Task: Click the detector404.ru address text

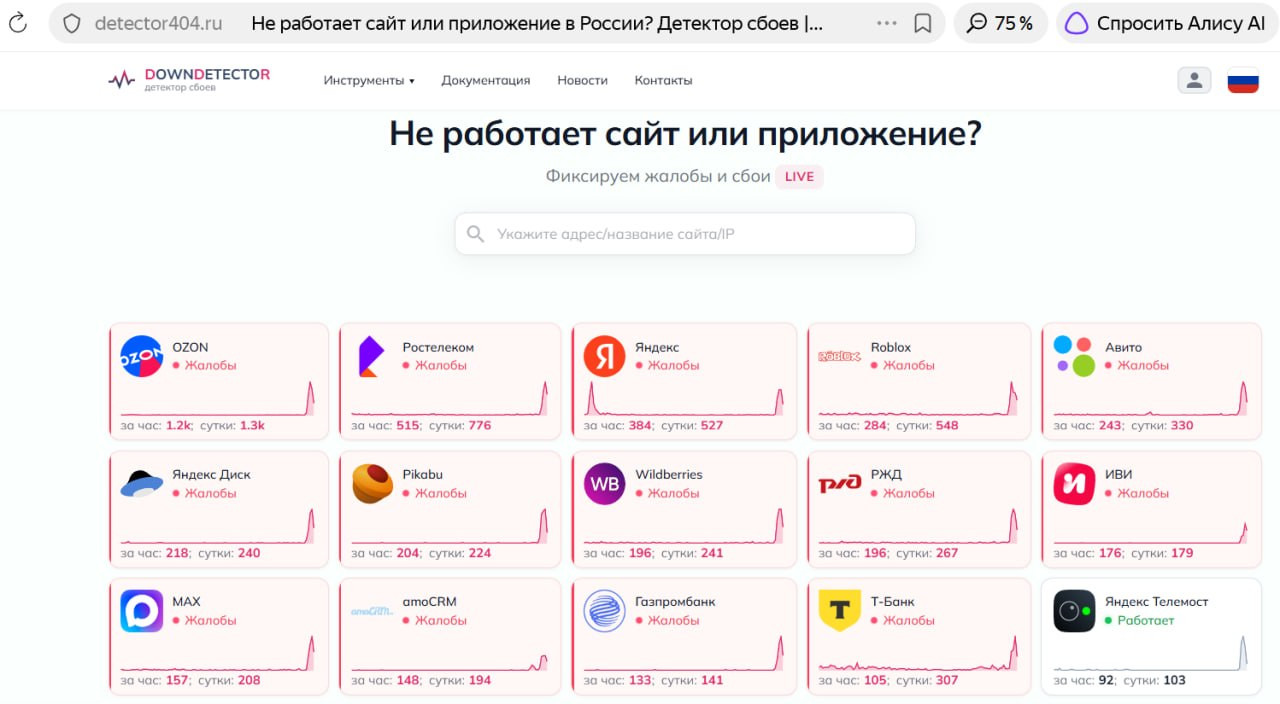Action: pos(158,23)
